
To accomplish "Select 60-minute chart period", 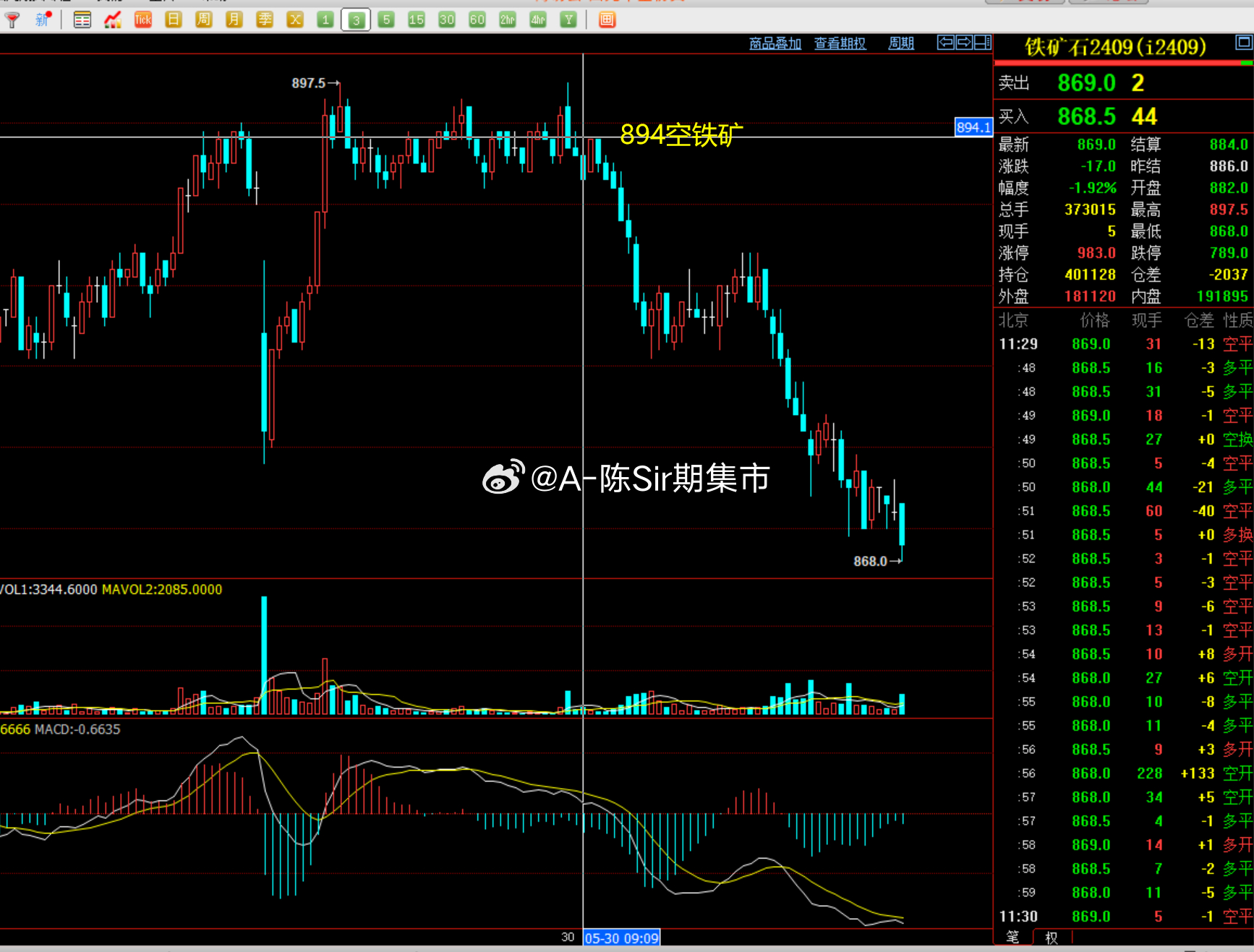I will coord(477,20).
